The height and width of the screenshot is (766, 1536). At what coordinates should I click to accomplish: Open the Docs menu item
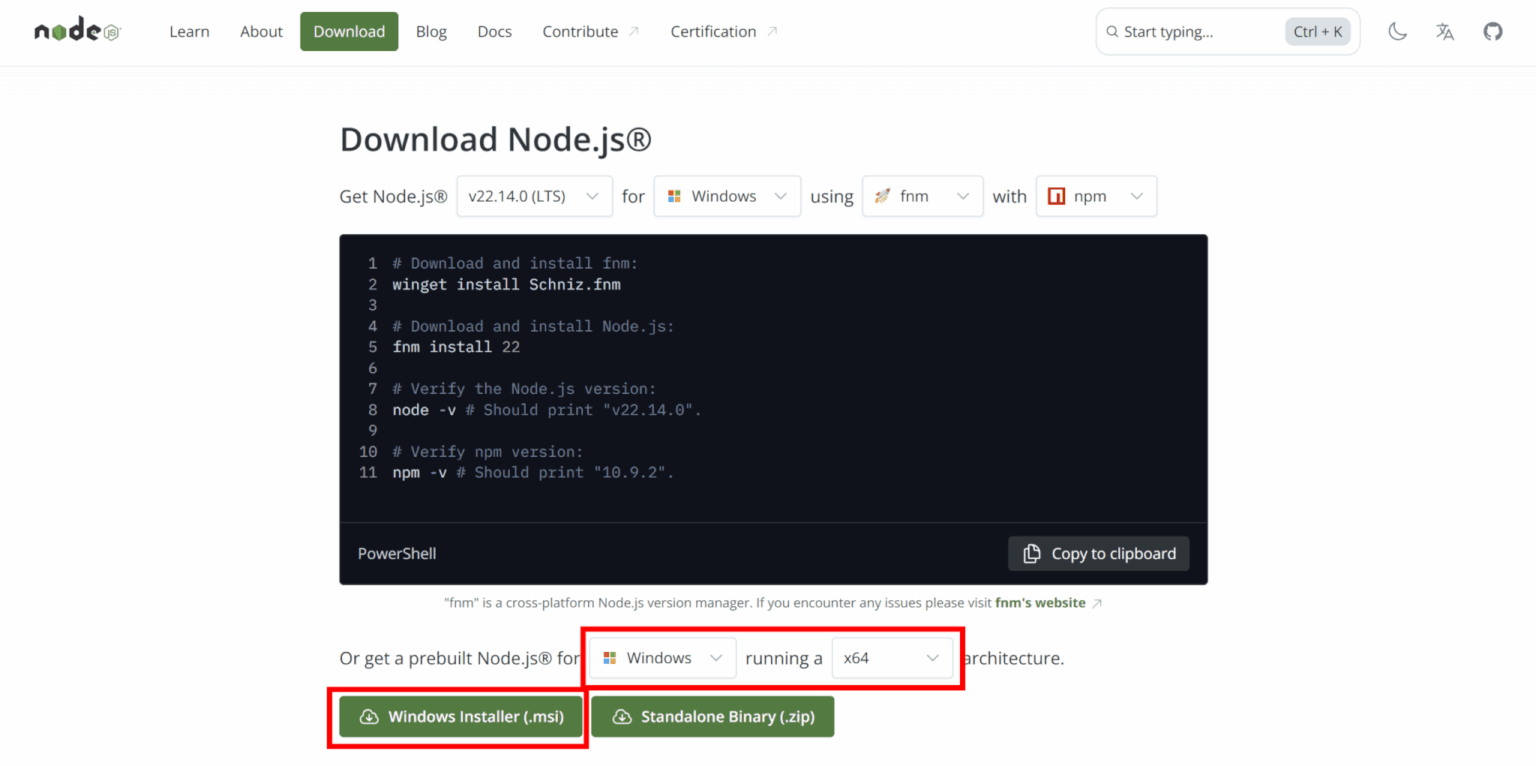[x=494, y=31]
